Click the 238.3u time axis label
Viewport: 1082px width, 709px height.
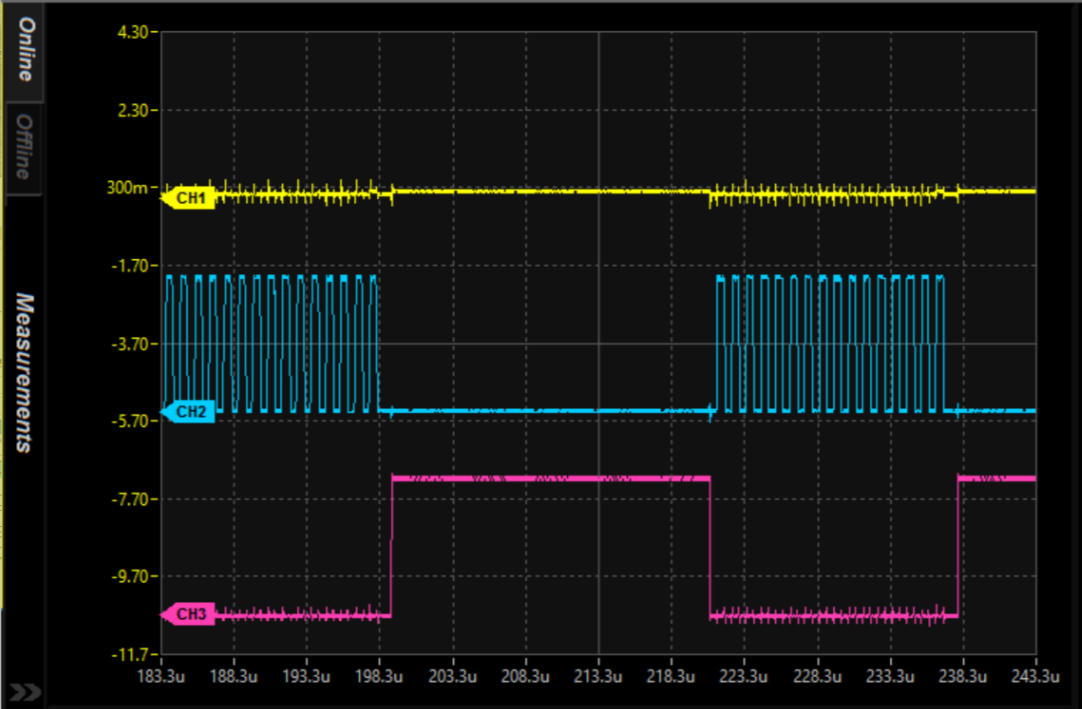963,676
